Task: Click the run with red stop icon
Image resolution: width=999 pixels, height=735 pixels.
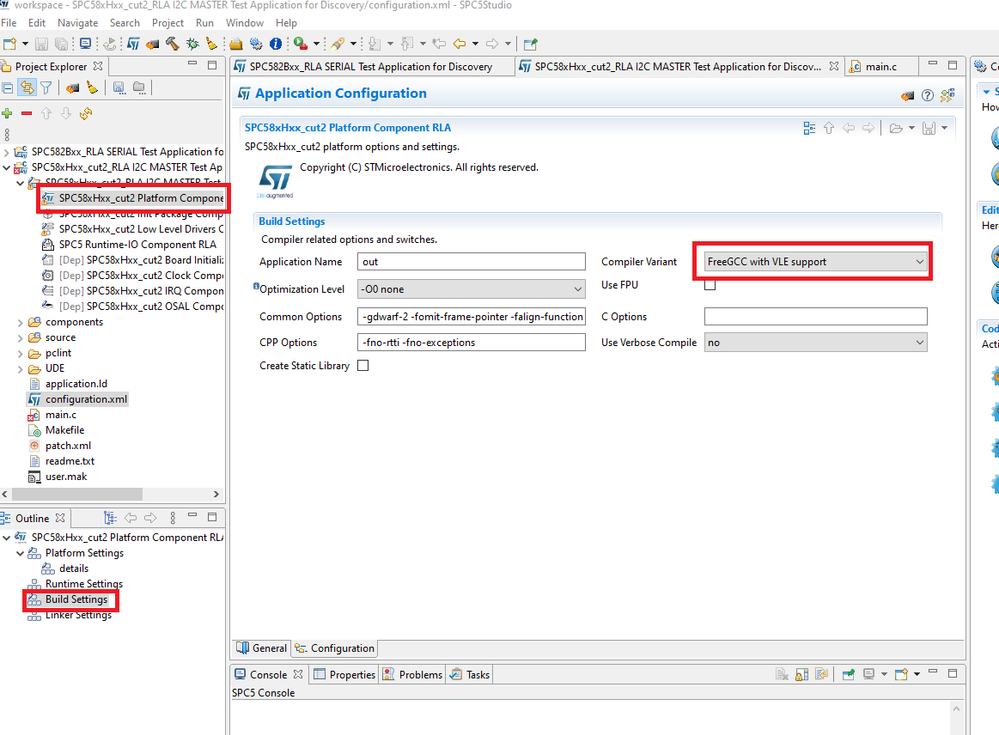Action: [x=300, y=44]
